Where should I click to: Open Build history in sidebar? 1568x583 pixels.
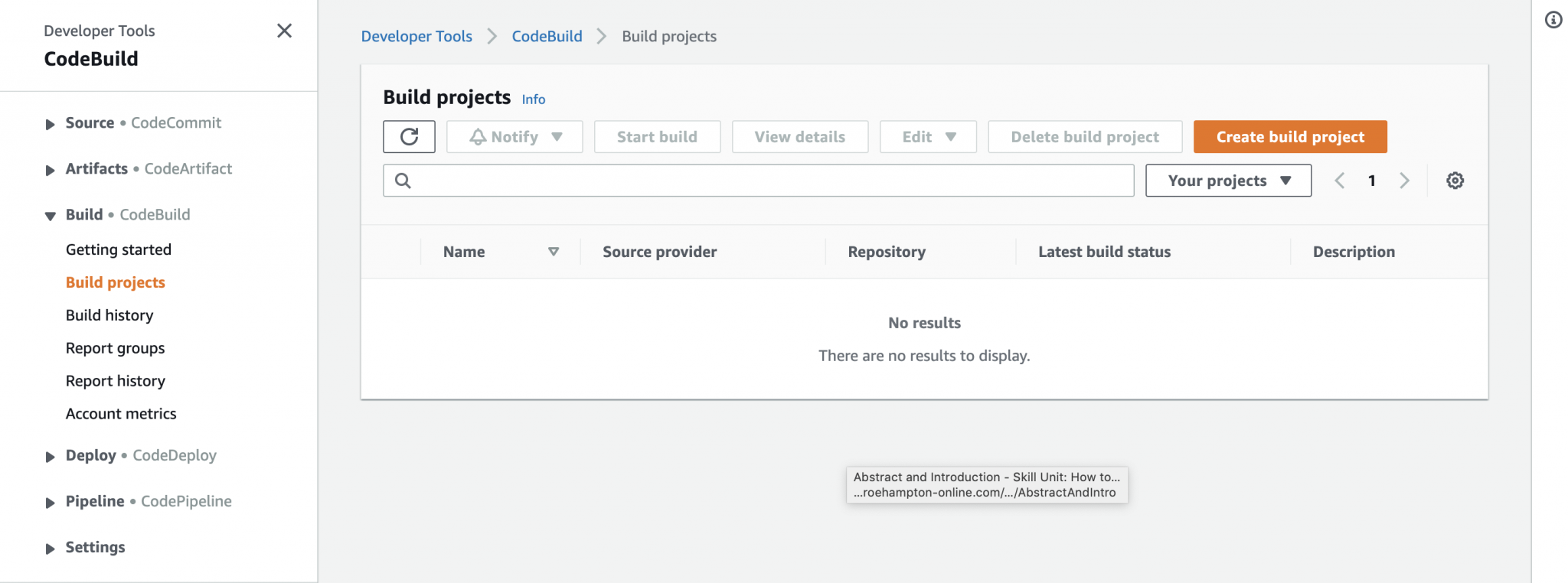109,315
